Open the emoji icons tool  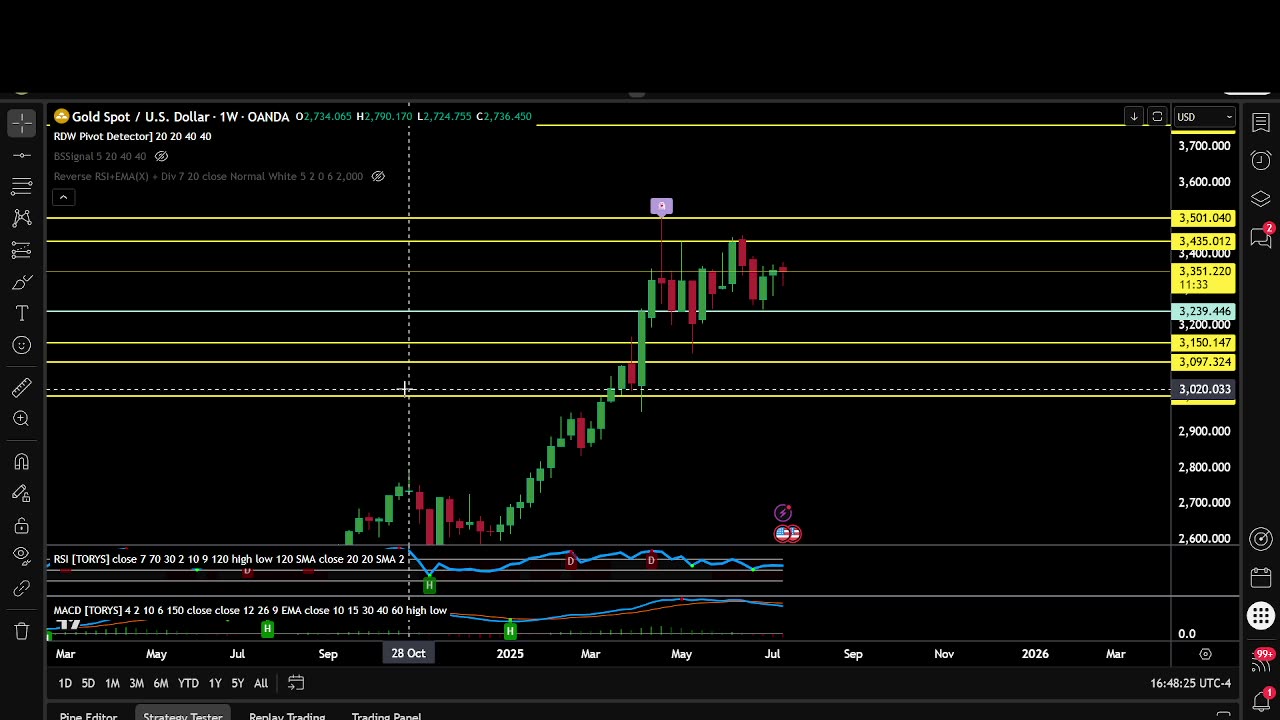pos(21,345)
